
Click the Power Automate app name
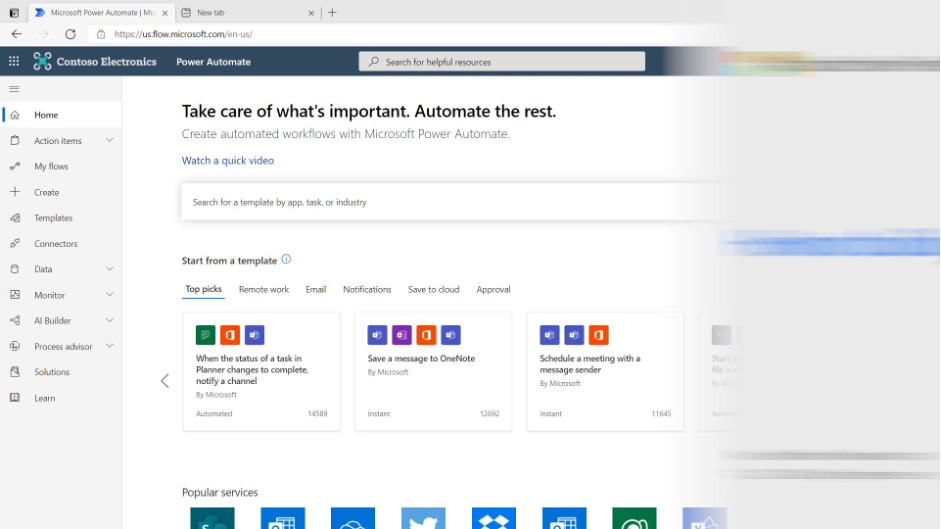tap(213, 61)
